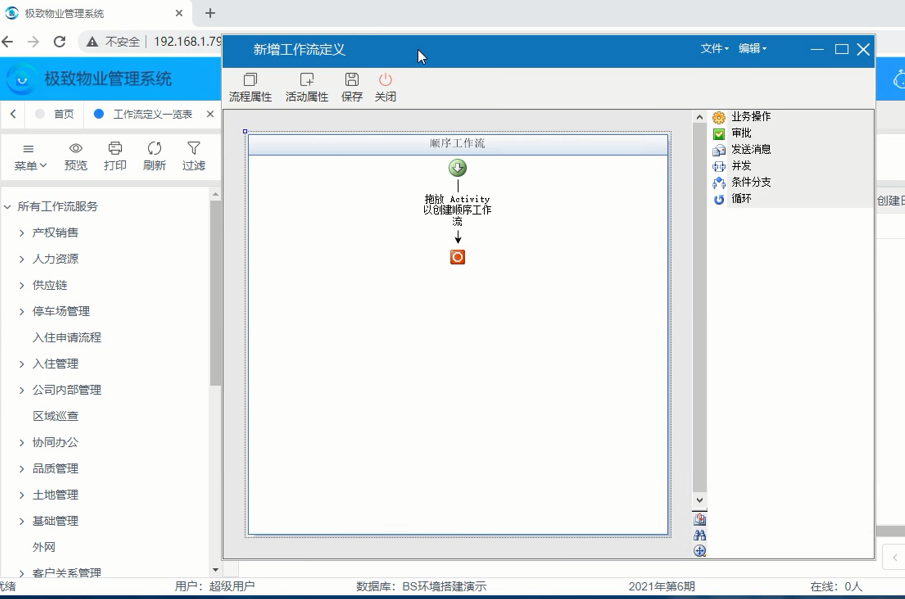Click the 极致物业管理系统 logo icon

pos(22,79)
